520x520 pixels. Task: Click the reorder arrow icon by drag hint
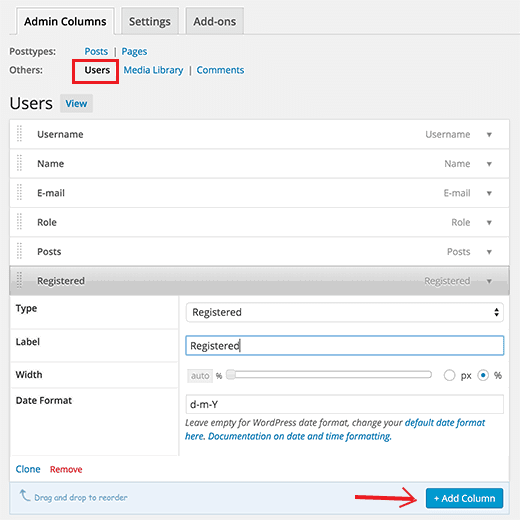(x=25, y=495)
